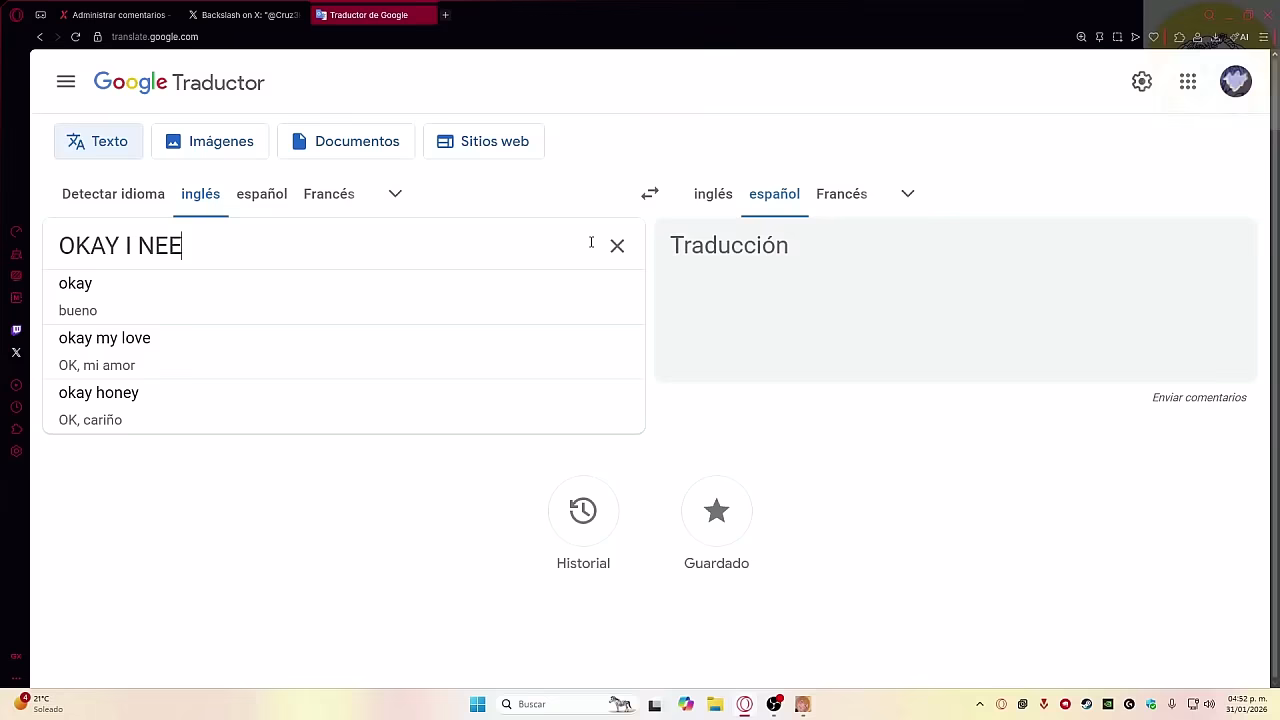This screenshot has height=720, width=1280.
Task: Open the Google apps grid
Action: 1188,82
